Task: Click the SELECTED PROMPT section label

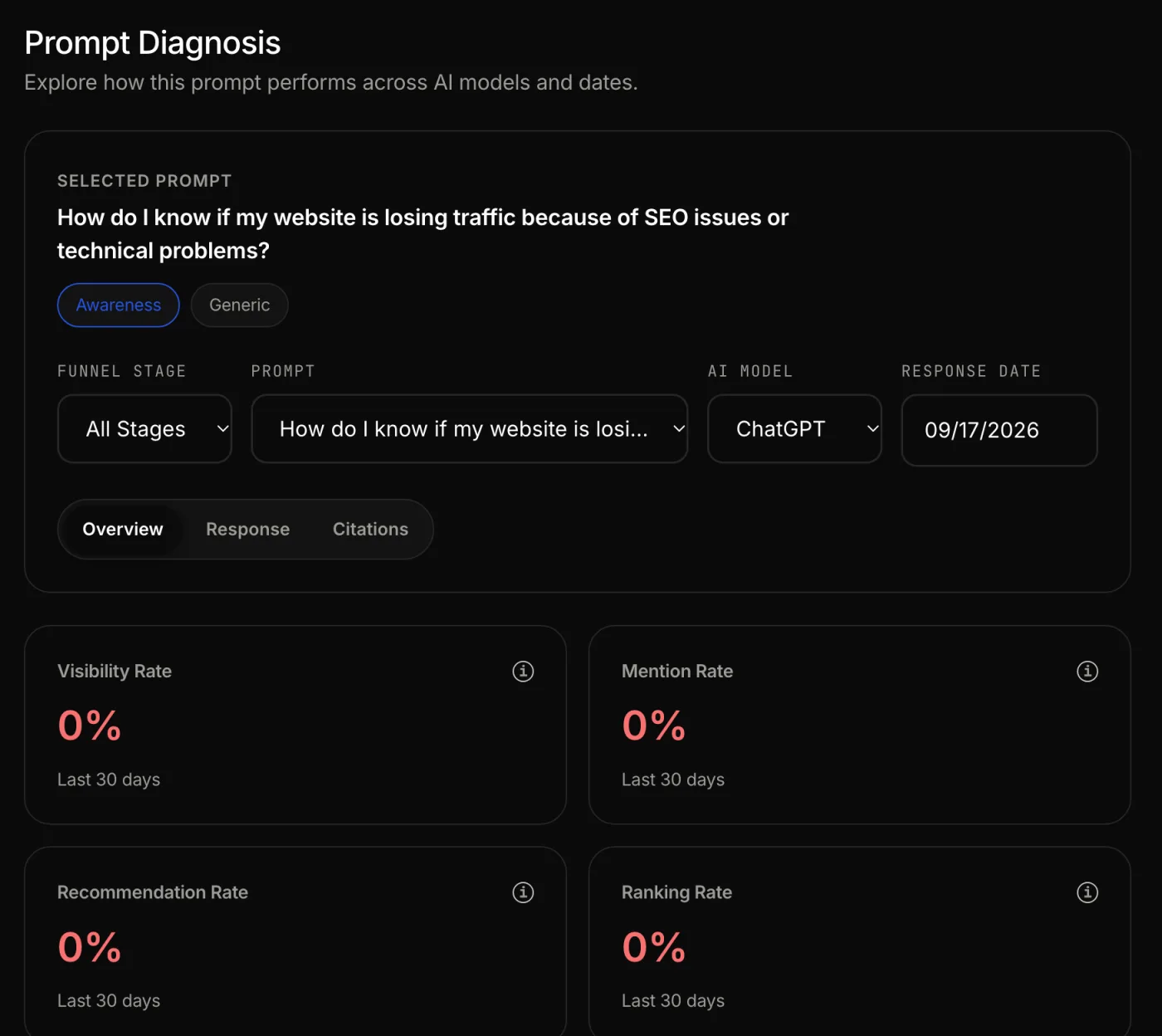Action: pos(144,181)
